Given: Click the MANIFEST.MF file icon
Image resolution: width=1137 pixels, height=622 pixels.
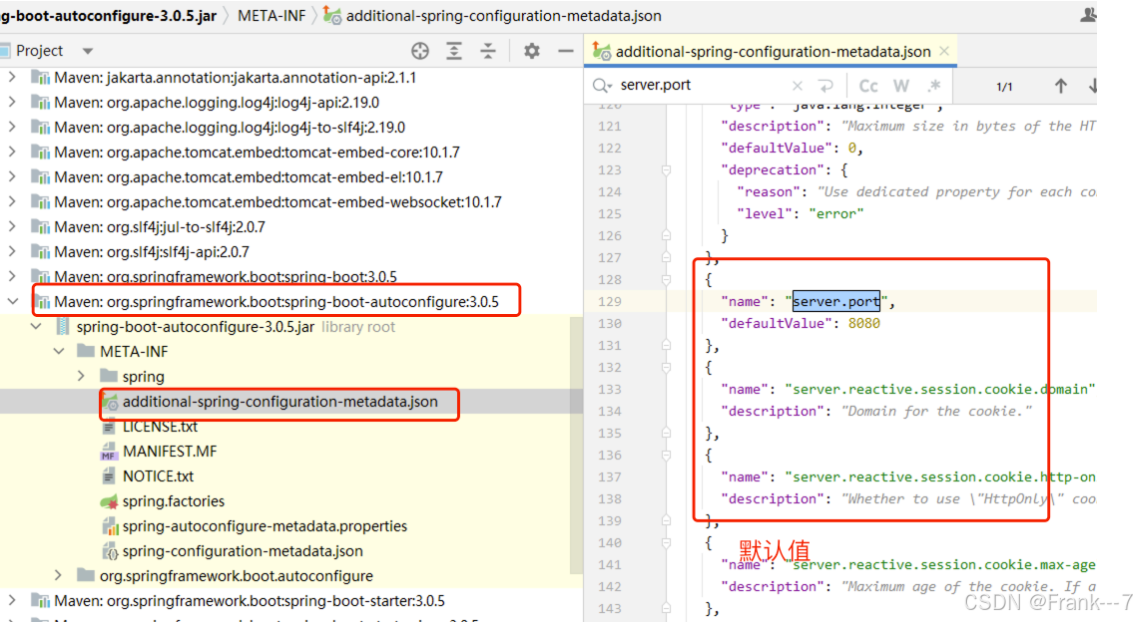Looking at the screenshot, I should (109, 452).
